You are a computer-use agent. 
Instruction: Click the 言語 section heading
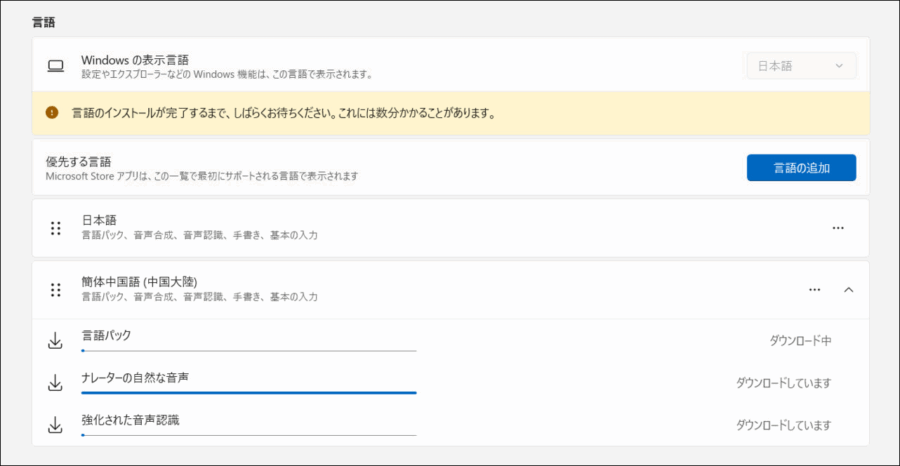(43, 22)
